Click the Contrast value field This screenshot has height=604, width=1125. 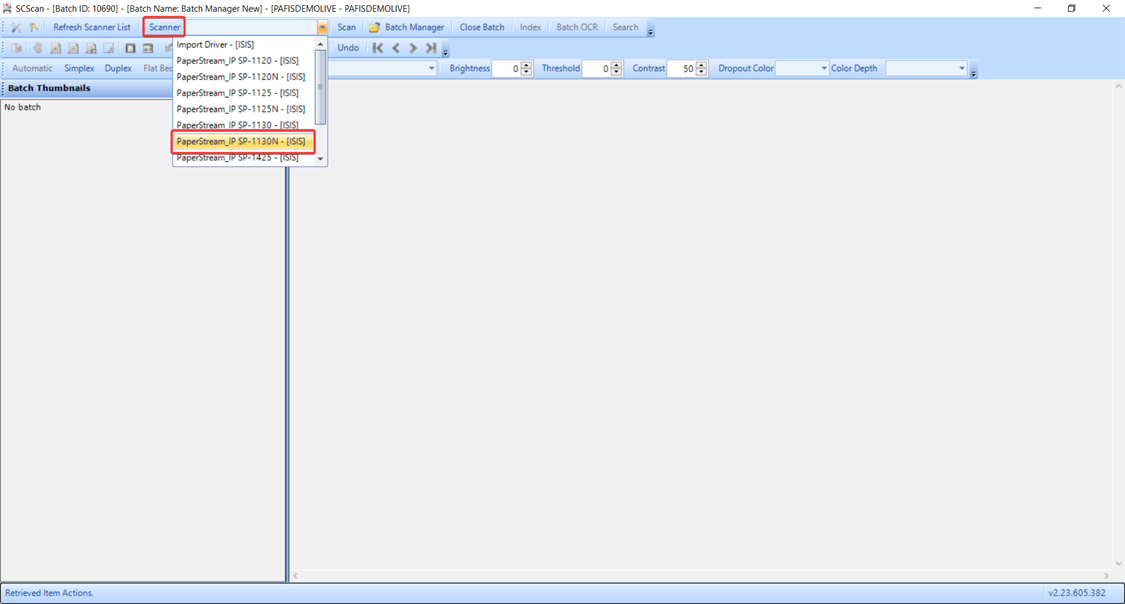click(x=681, y=69)
